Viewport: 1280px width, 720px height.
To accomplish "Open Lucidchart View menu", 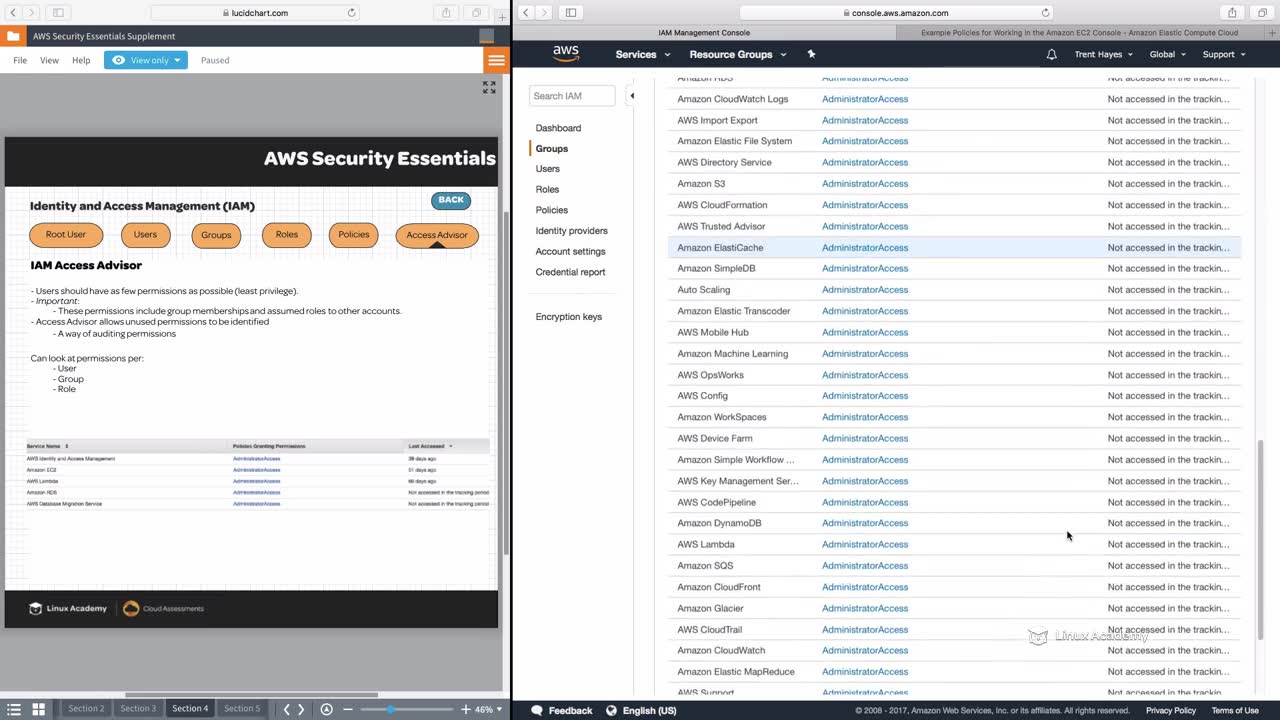I will pyautogui.click(x=49, y=60).
